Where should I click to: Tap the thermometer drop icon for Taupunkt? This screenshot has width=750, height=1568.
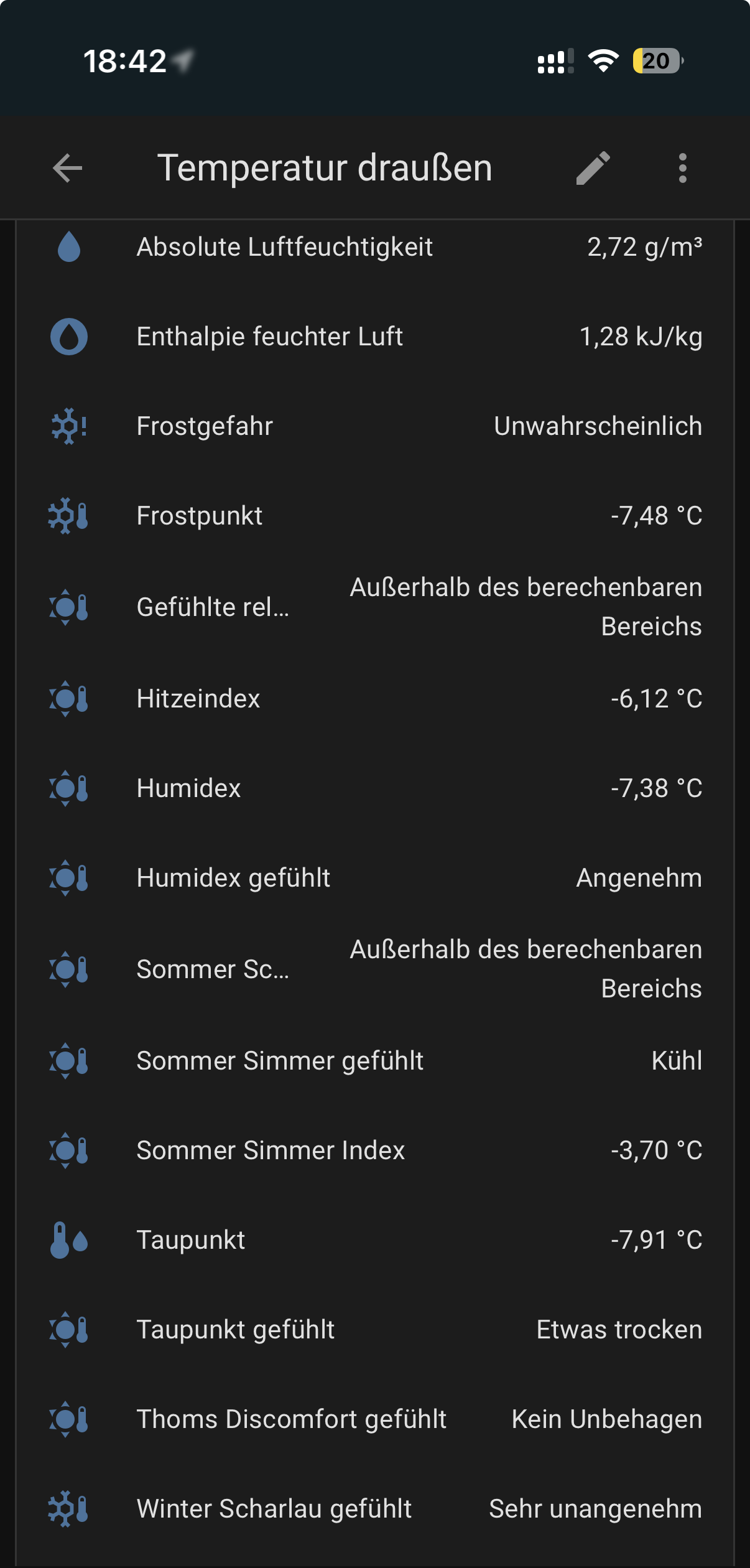[x=68, y=1240]
